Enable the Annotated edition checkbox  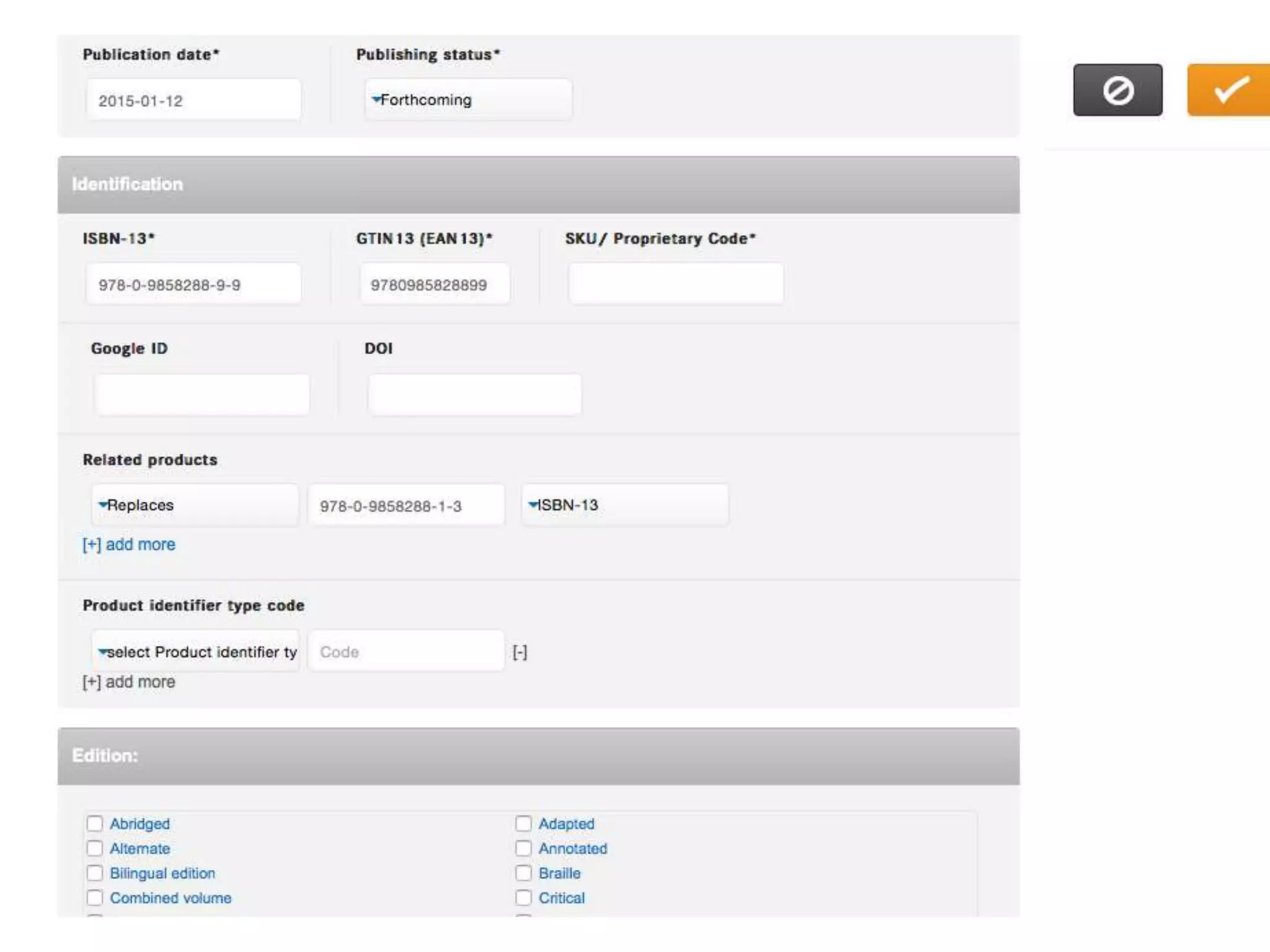[x=523, y=848]
